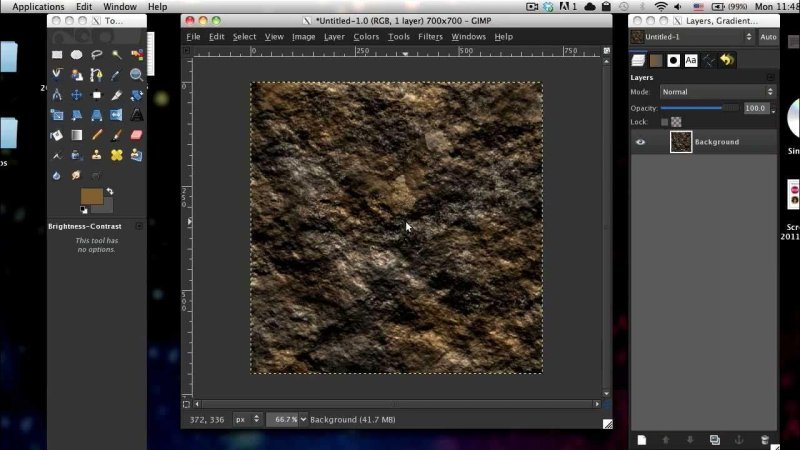The height and width of the screenshot is (450, 800).
Task: Open the Filters menu
Action: coord(430,37)
